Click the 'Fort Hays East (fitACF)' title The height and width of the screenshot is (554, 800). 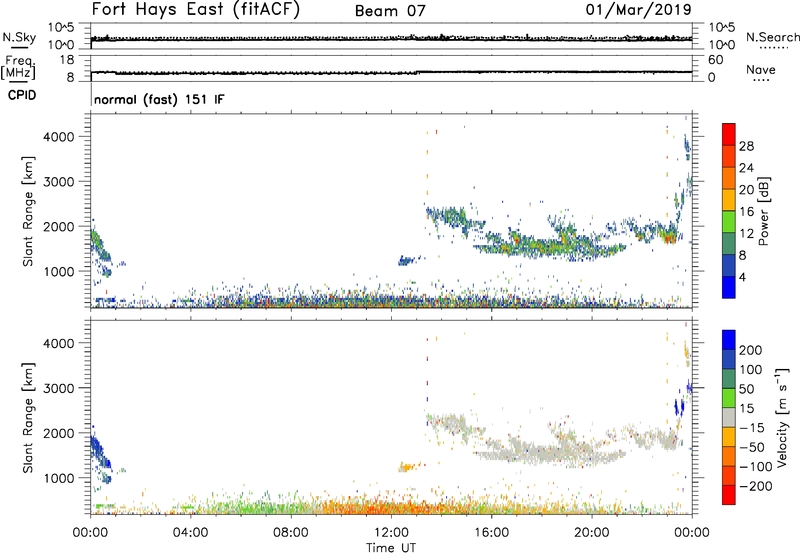(195, 10)
